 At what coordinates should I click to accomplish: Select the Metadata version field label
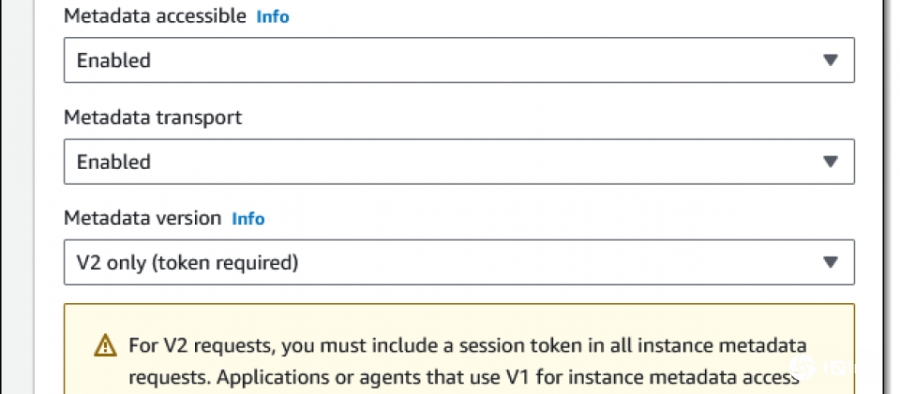(142, 218)
